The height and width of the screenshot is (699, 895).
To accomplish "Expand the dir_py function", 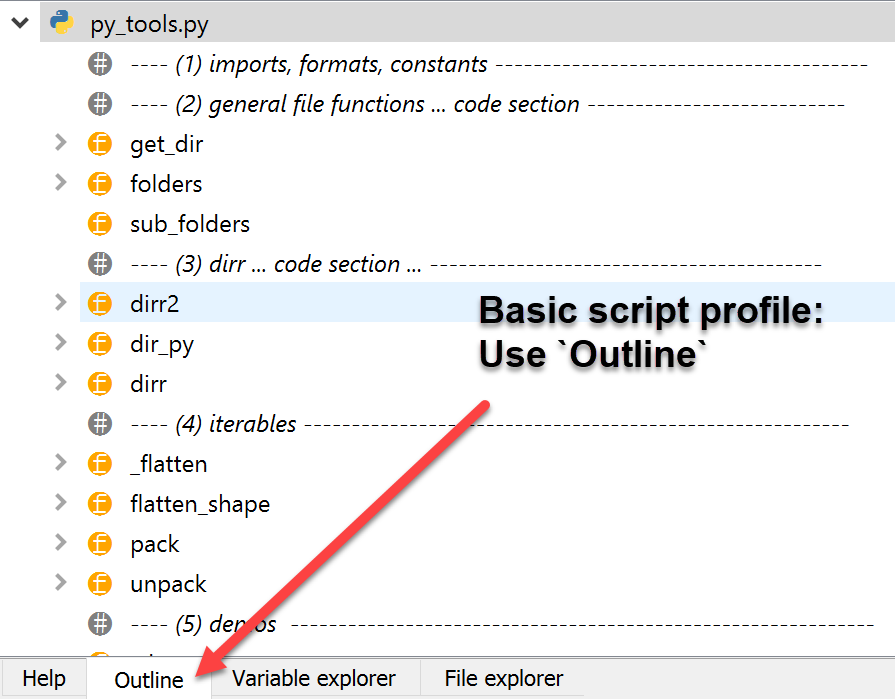I will (60, 342).
